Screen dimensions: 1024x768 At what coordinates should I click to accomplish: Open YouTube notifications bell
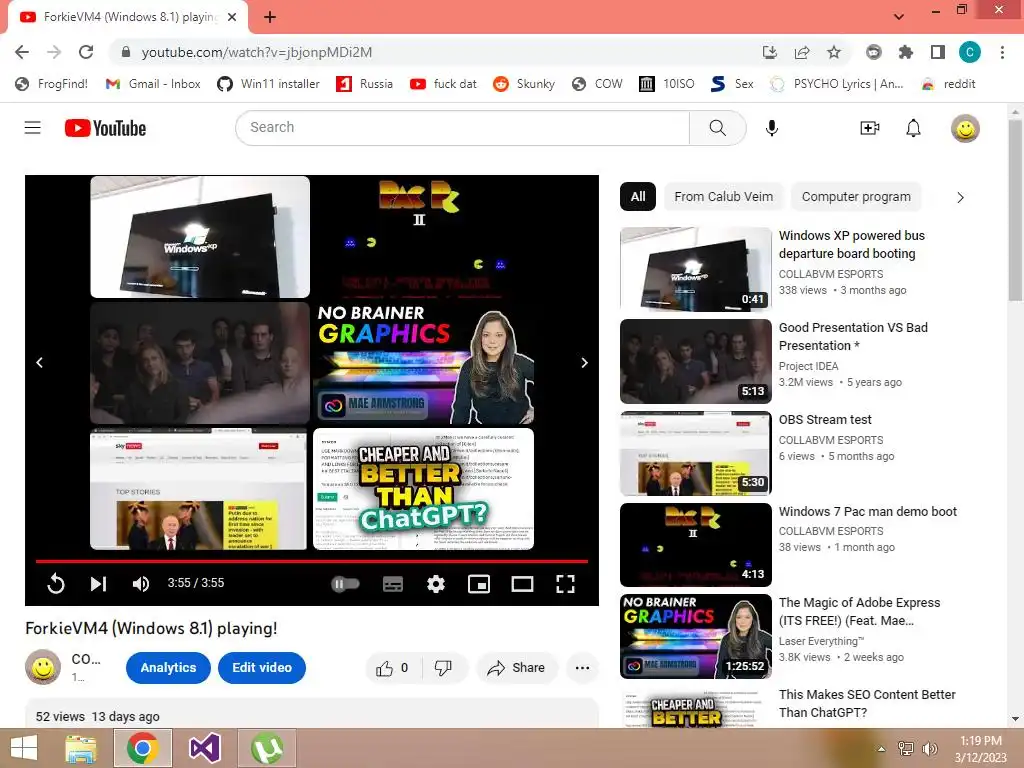pos(914,128)
